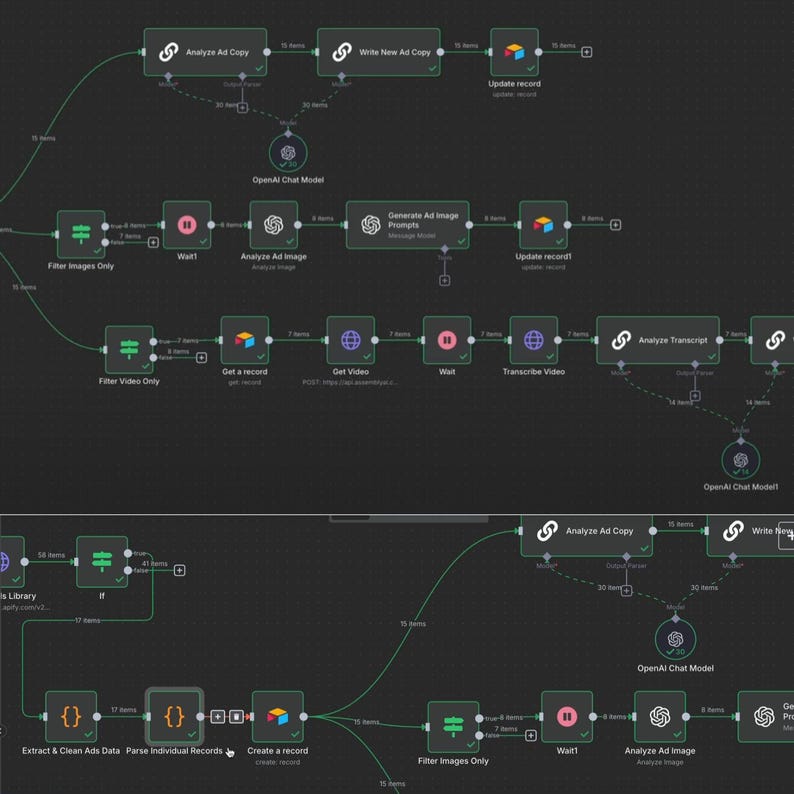Select Filter Images Only node in upper canvas
The width and height of the screenshot is (794, 794).
tap(81, 234)
